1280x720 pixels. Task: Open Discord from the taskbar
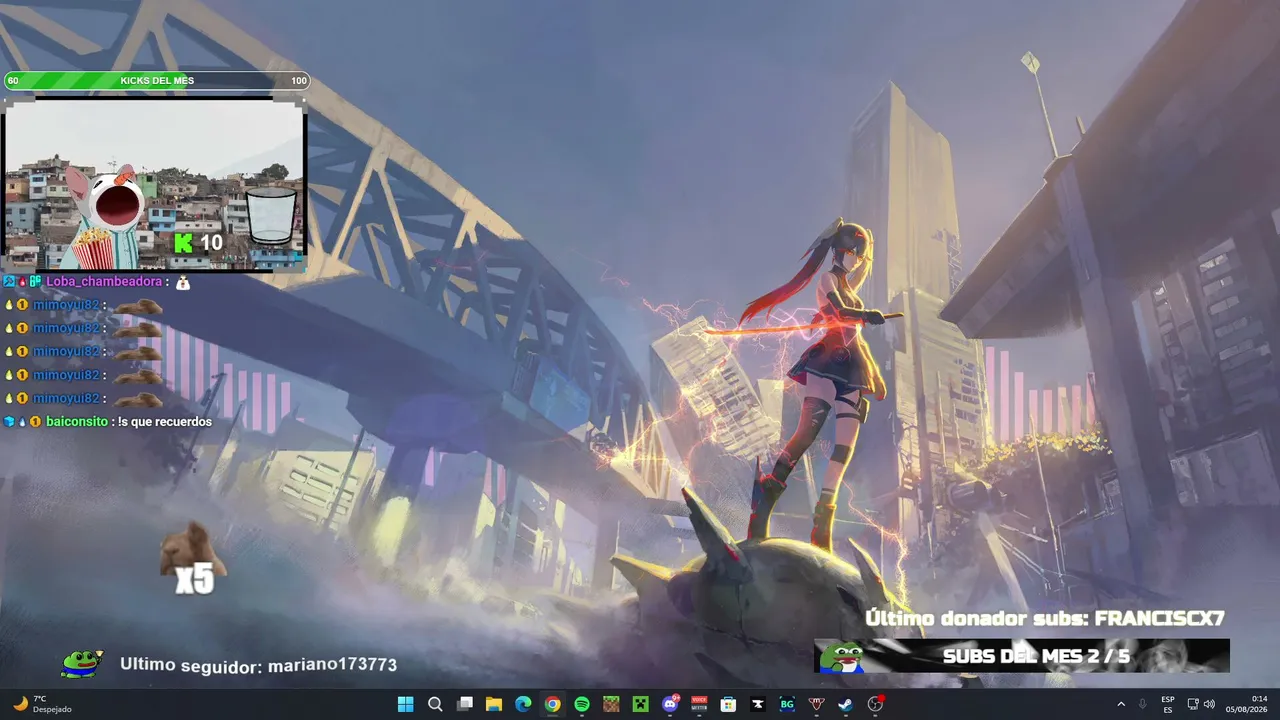[670, 704]
